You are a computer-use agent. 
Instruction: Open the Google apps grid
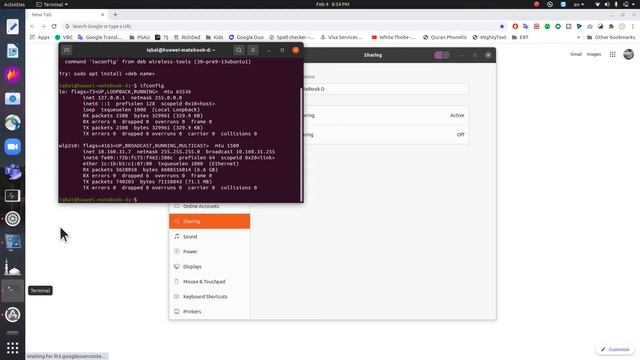613,54
